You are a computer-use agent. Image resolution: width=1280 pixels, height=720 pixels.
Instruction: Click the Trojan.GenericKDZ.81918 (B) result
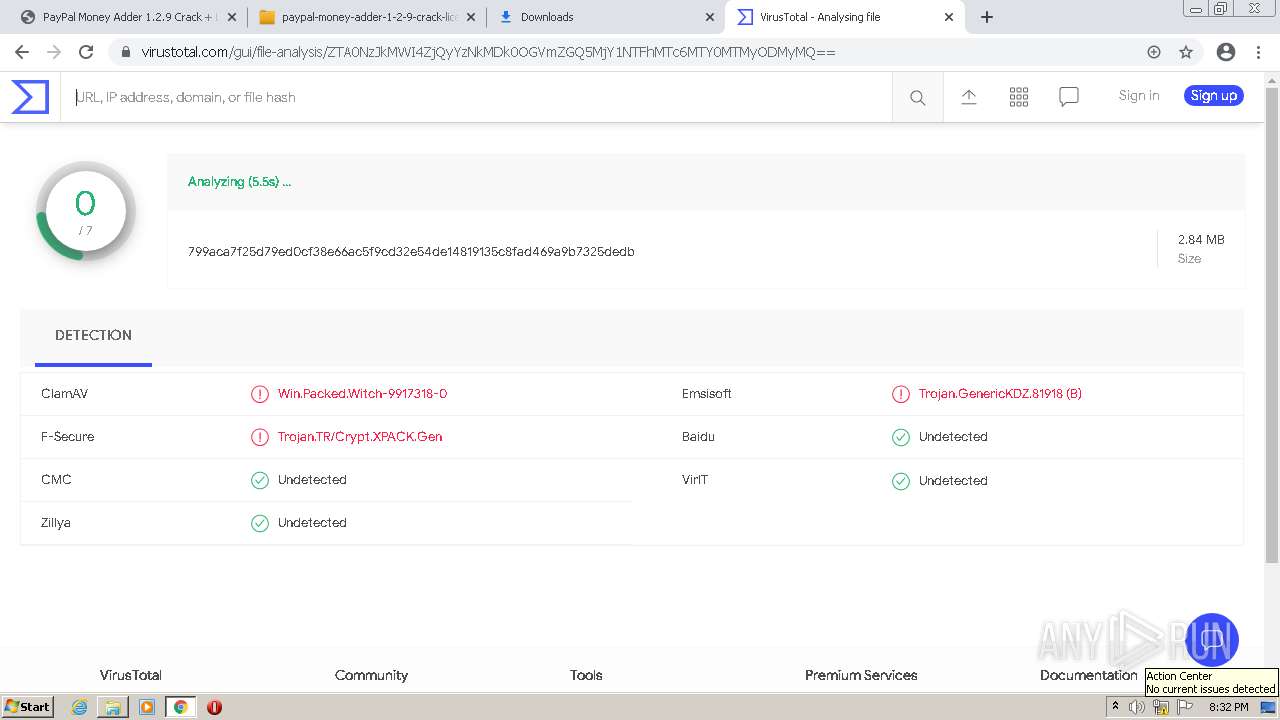(x=1000, y=394)
